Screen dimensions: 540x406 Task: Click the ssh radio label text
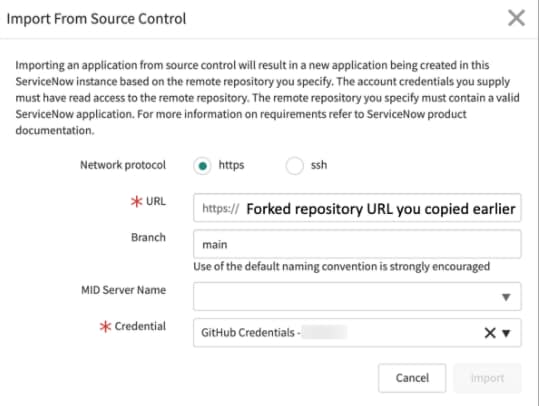point(319,165)
